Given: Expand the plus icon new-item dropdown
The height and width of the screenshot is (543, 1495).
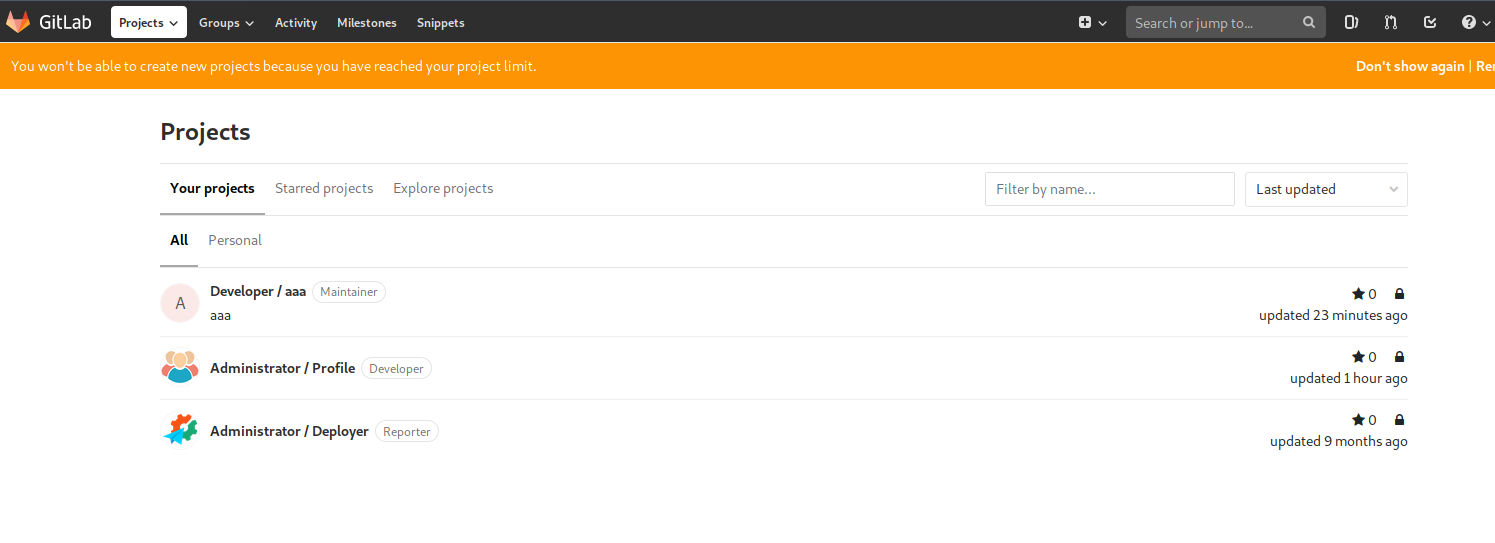Looking at the screenshot, I should (x=1092, y=22).
